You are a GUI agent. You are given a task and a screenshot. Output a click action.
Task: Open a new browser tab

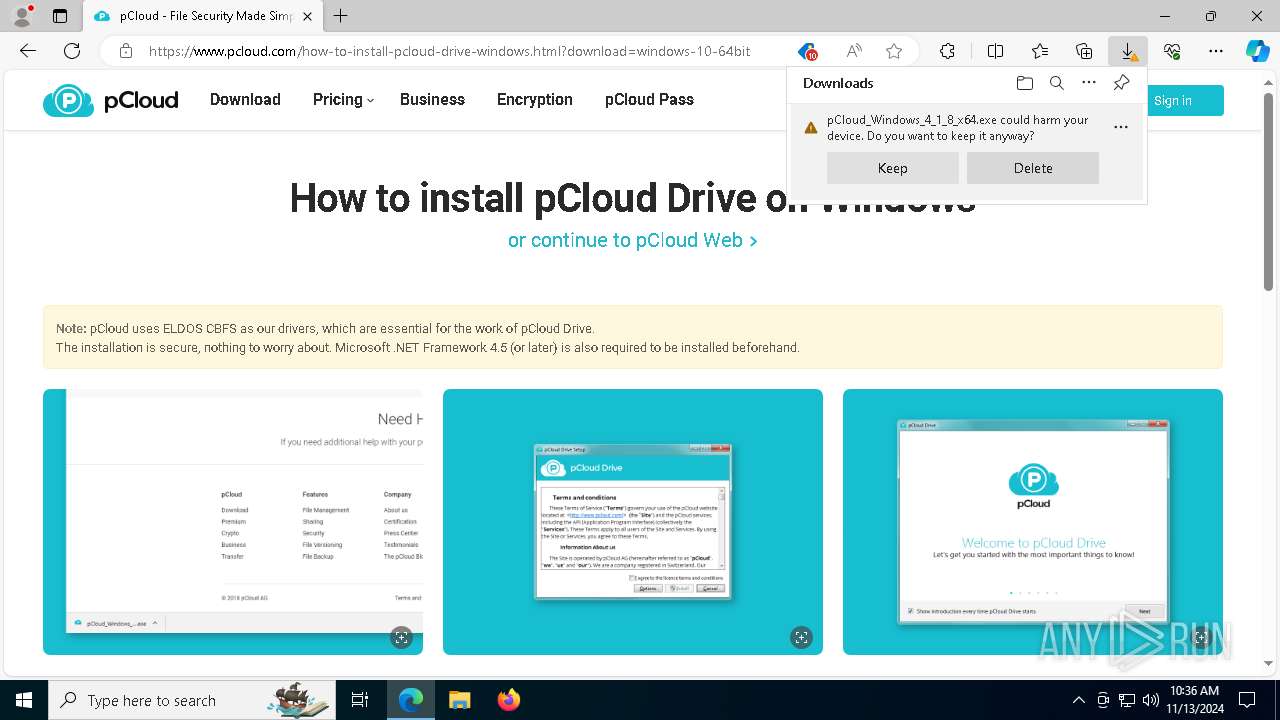340,16
